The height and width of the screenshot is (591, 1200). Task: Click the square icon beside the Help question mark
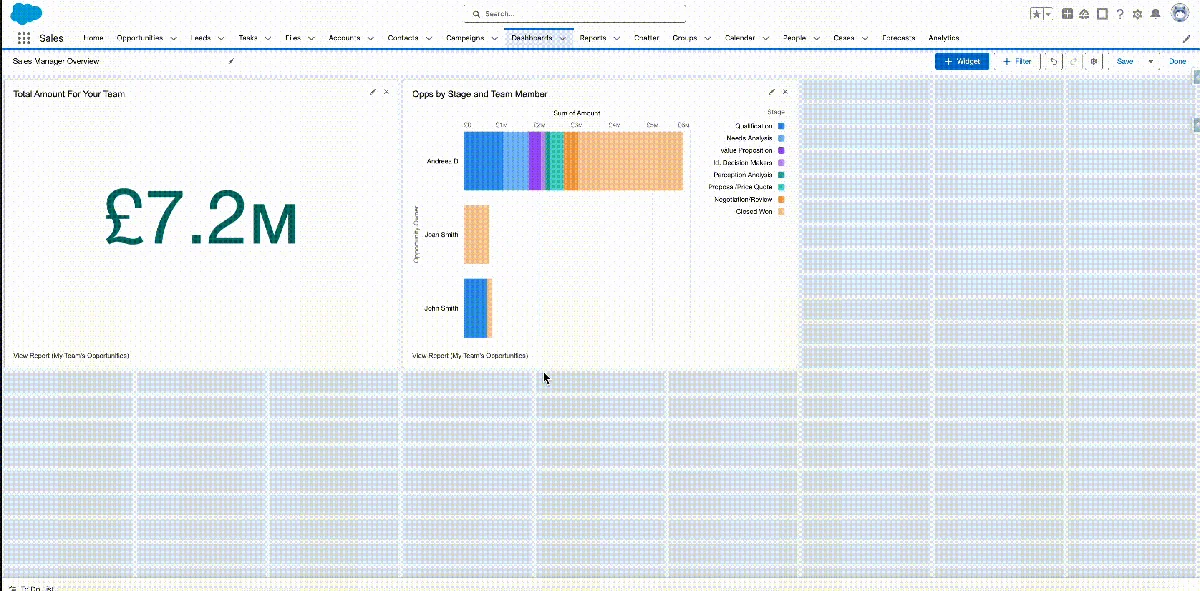1102,14
